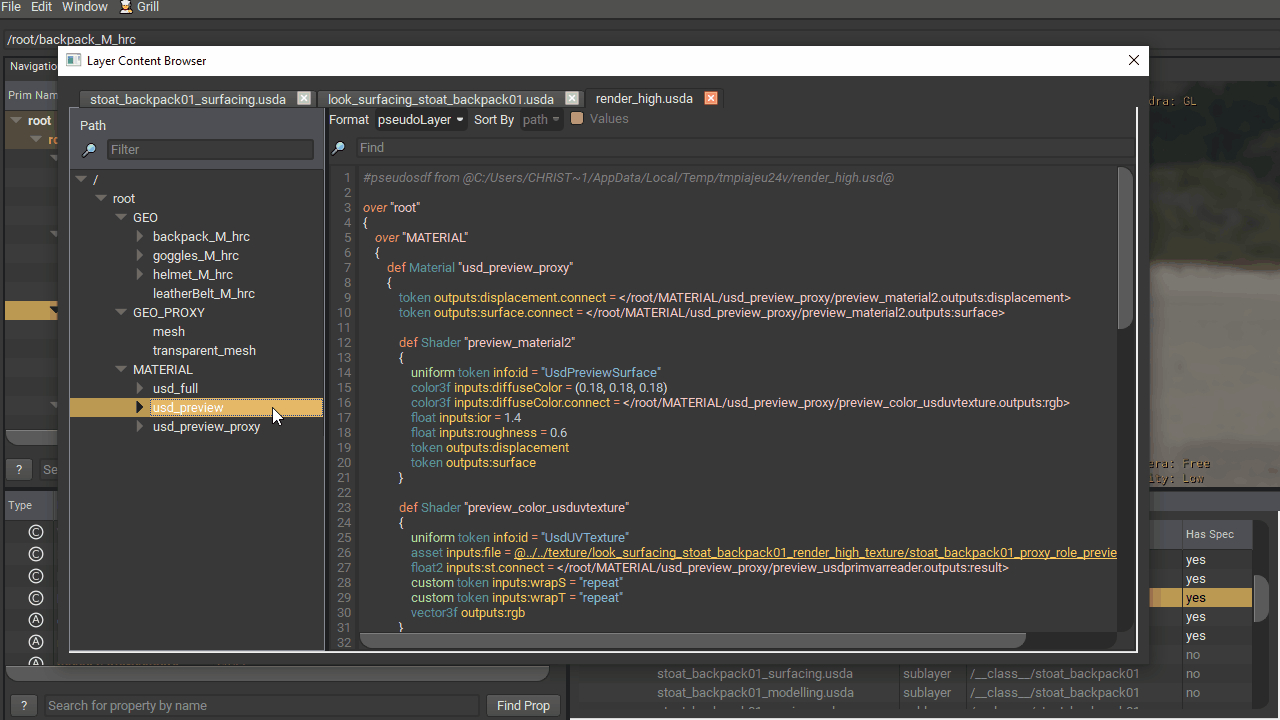Image resolution: width=1280 pixels, height=720 pixels.
Task: Select helmet_M_hrc tree item
Action: coord(192,275)
